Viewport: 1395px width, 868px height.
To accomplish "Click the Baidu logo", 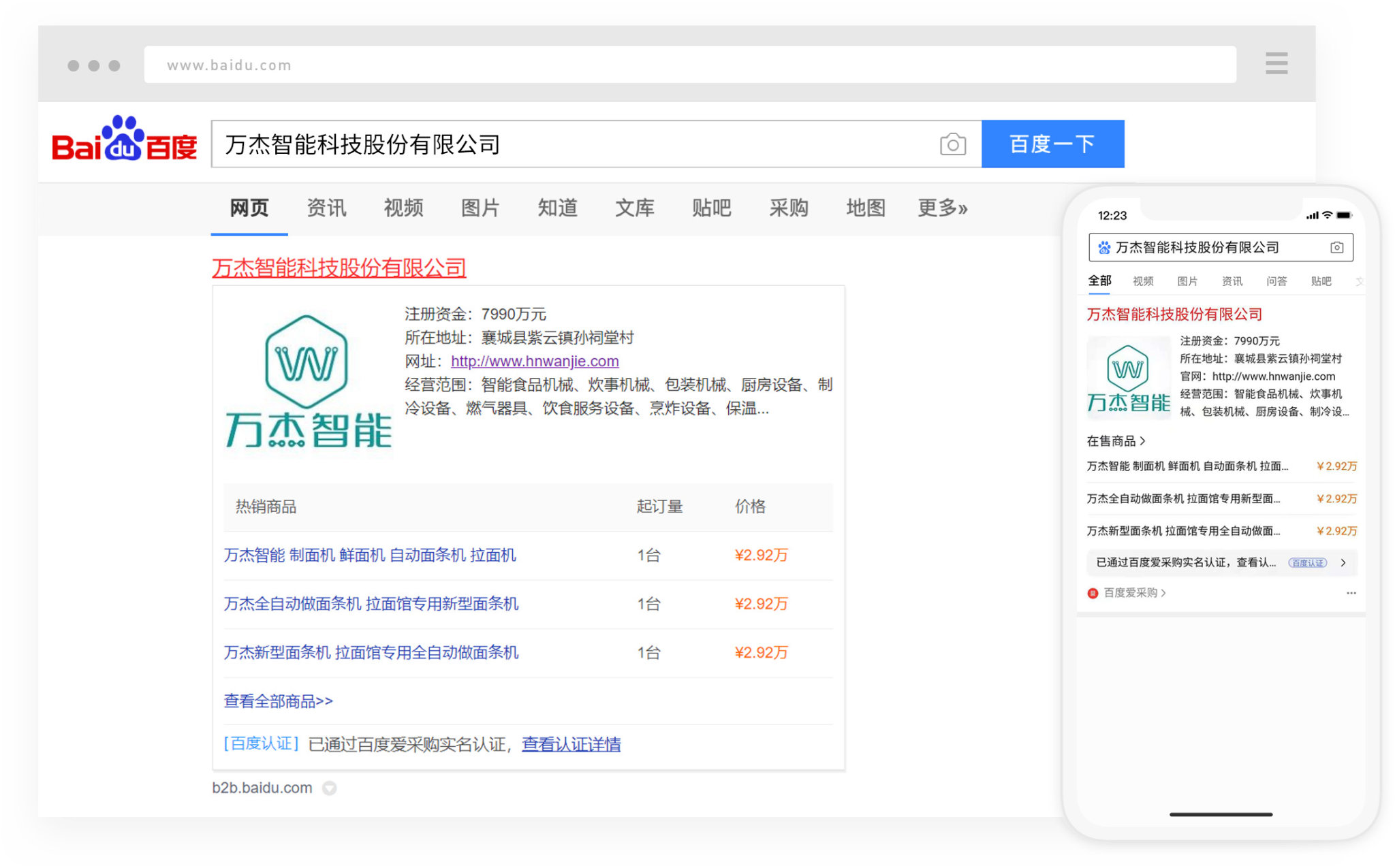I will 124,141.
